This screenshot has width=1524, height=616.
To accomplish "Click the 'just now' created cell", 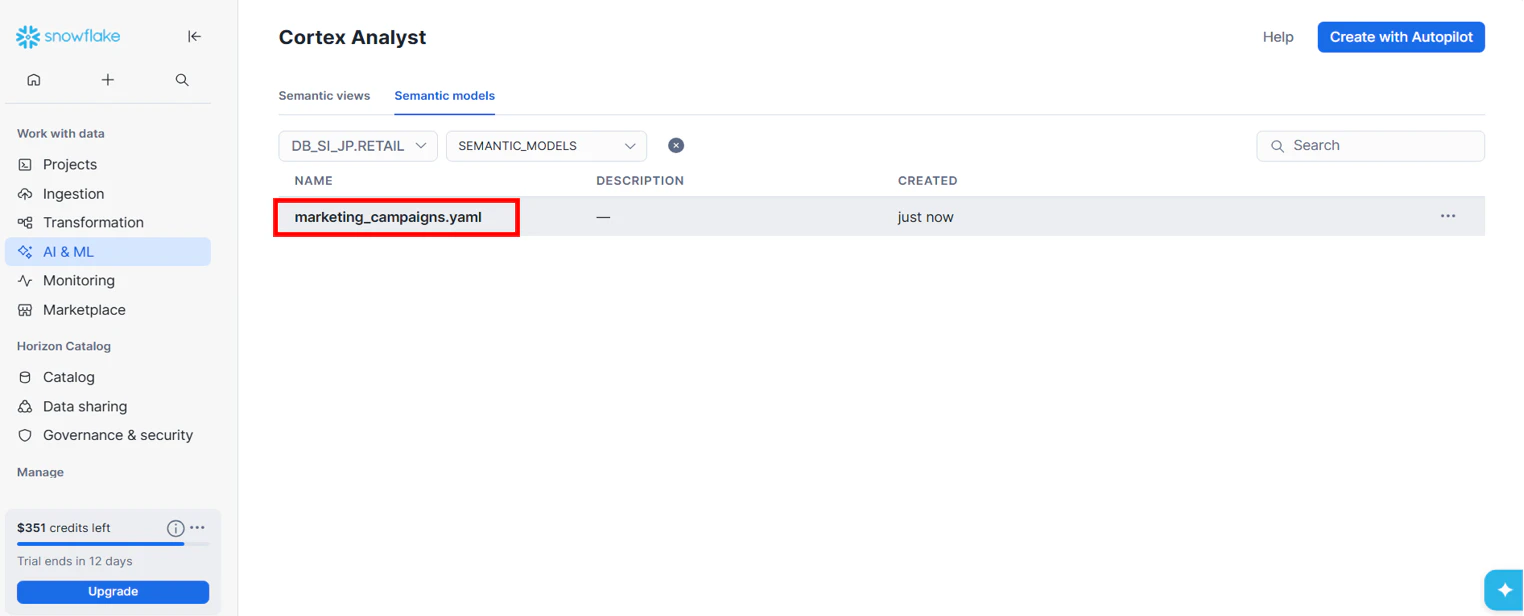I will click(925, 217).
